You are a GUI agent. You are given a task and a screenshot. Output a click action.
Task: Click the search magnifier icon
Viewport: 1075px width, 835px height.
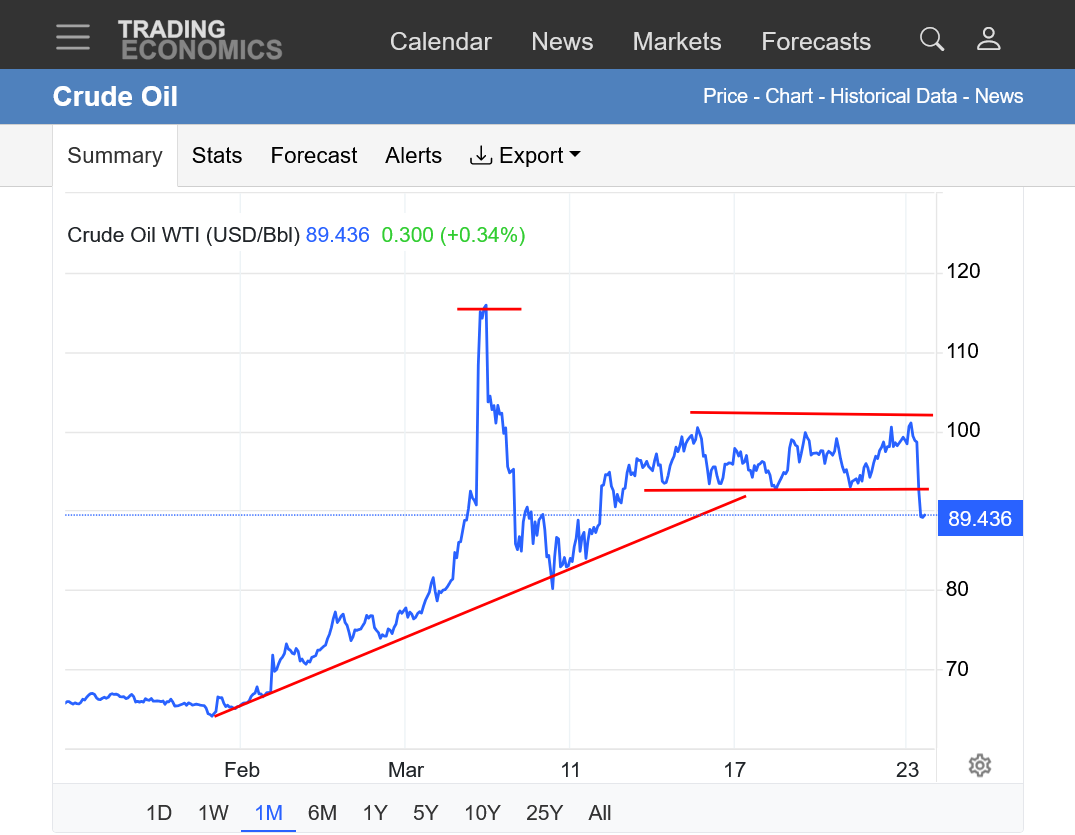(x=931, y=39)
